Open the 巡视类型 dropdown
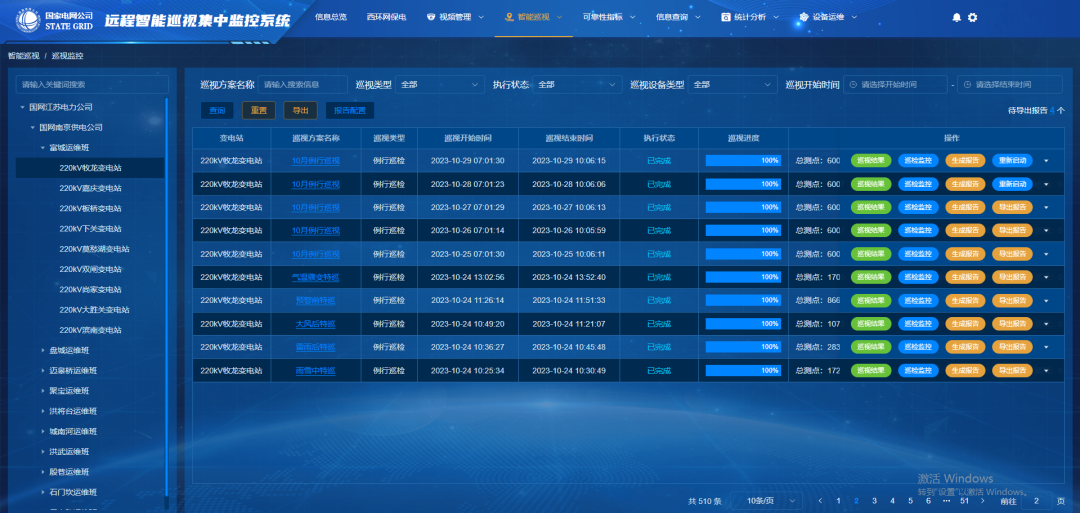Viewport: 1080px width, 513px height. pos(440,85)
